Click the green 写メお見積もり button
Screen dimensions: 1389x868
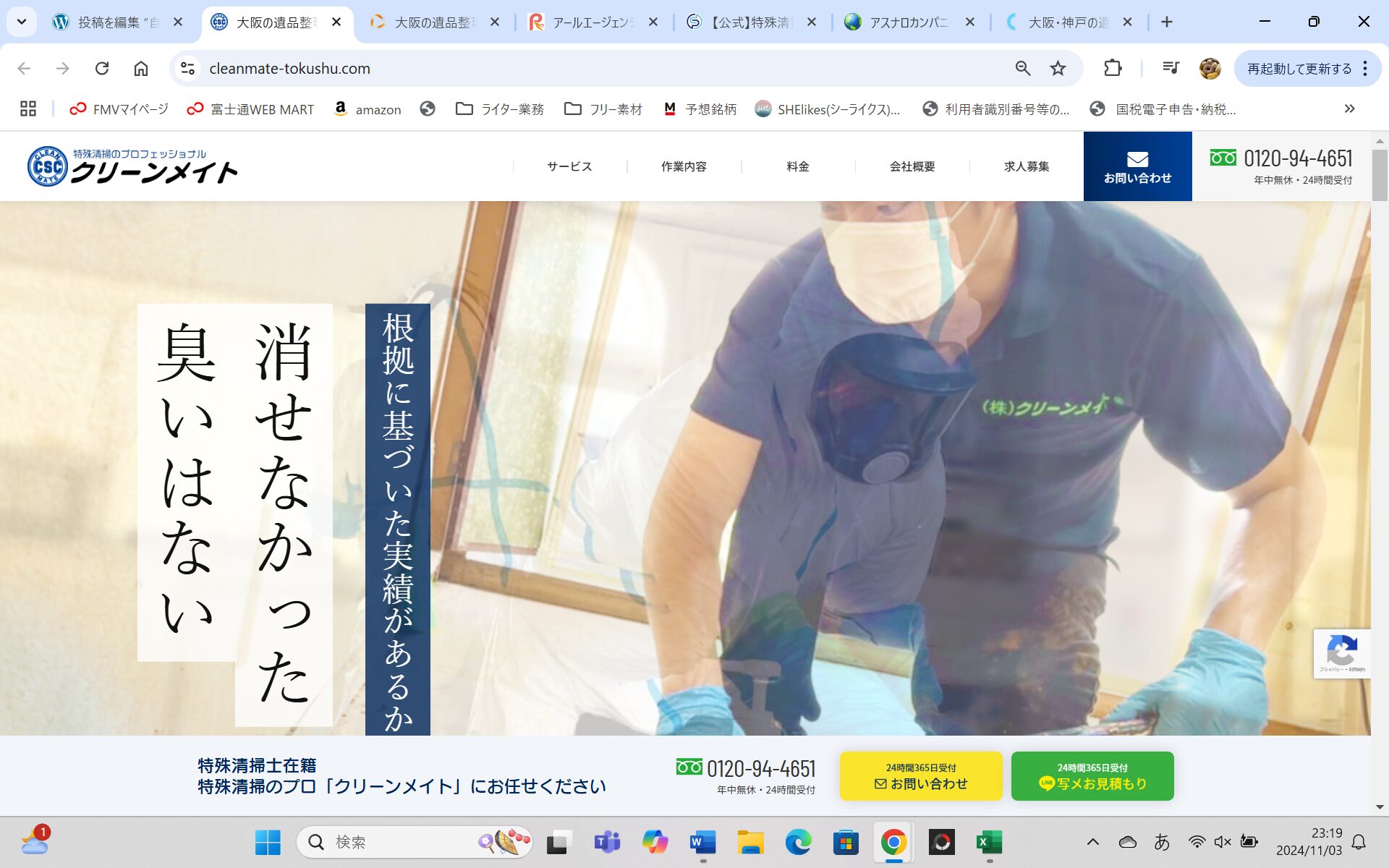tap(1092, 776)
